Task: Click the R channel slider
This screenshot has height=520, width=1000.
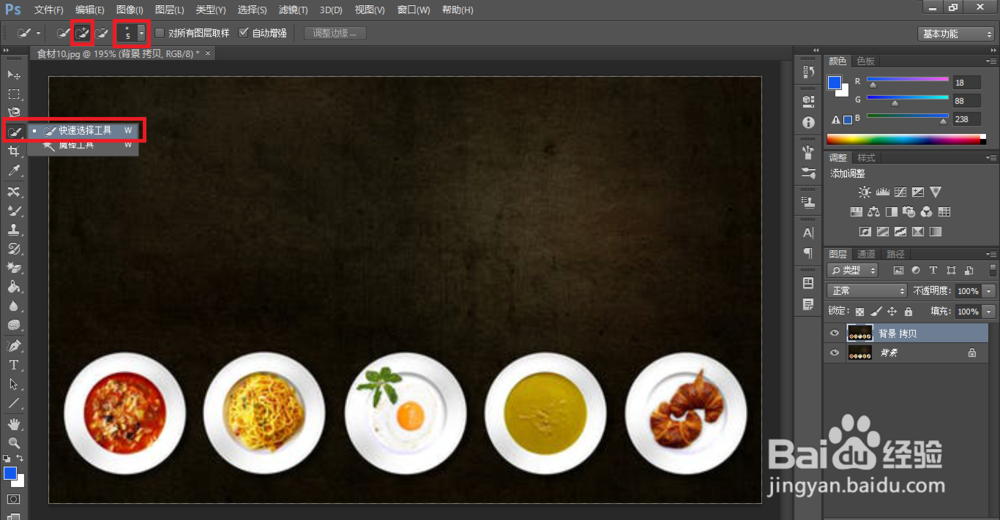Action: click(x=908, y=81)
